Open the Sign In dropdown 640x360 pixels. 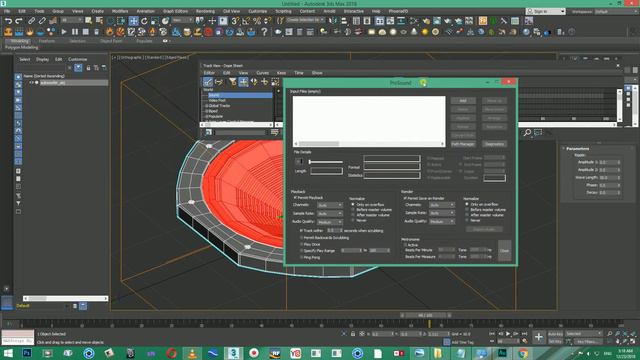[546, 11]
